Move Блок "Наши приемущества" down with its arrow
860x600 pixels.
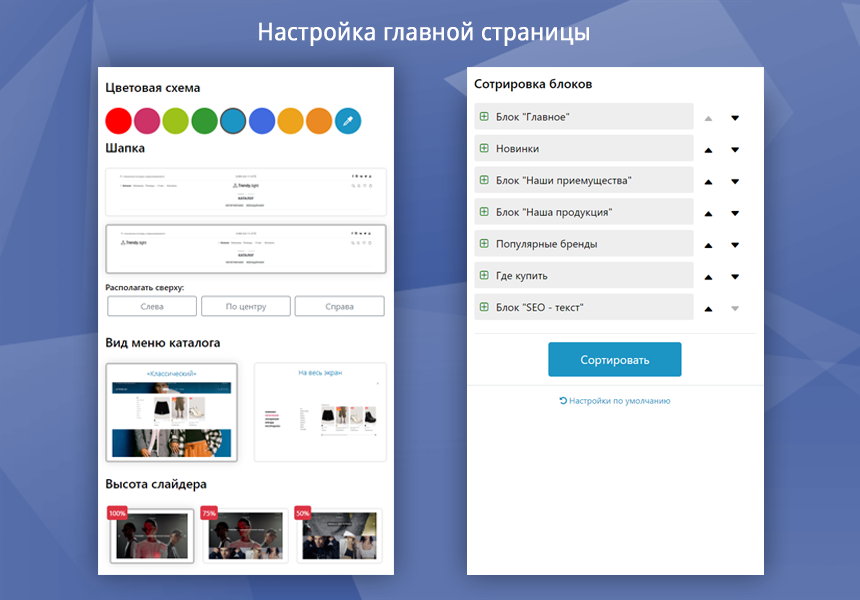pos(735,180)
